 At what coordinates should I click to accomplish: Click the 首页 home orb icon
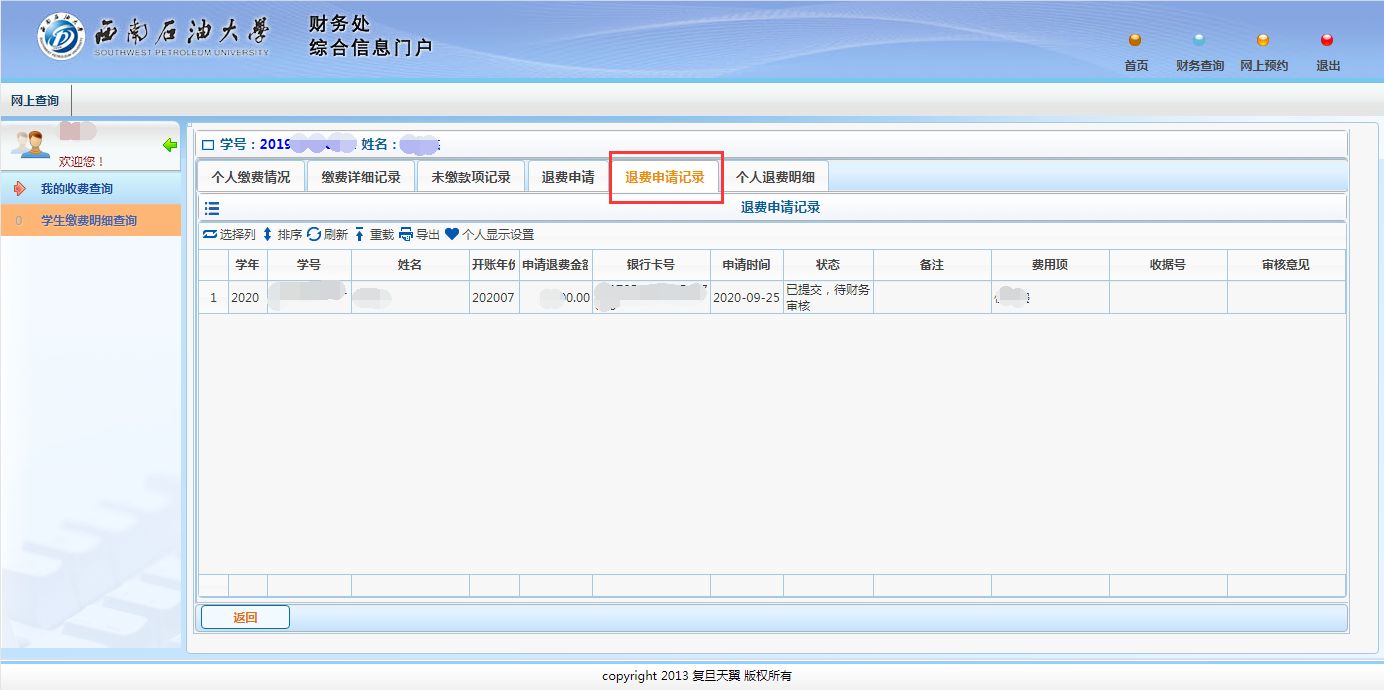pos(1134,41)
